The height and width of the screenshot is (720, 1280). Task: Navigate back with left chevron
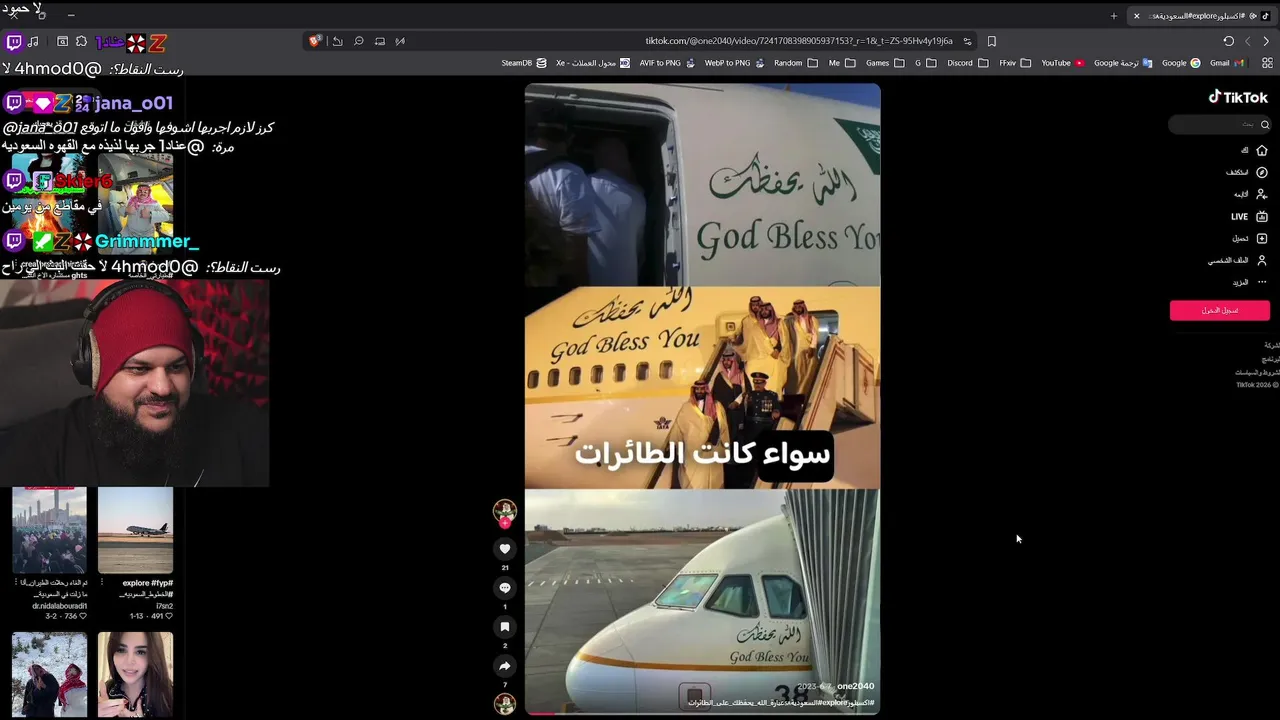1248,41
